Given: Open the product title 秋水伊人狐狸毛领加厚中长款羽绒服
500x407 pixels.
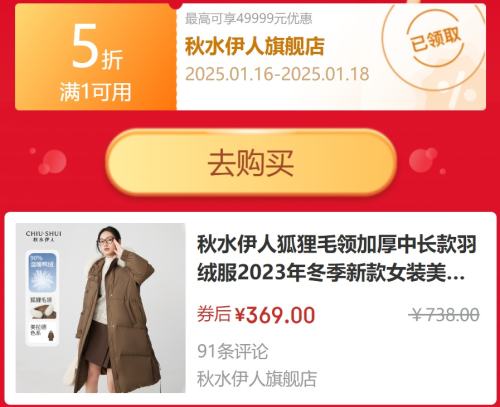Looking at the screenshot, I should click(x=337, y=259).
